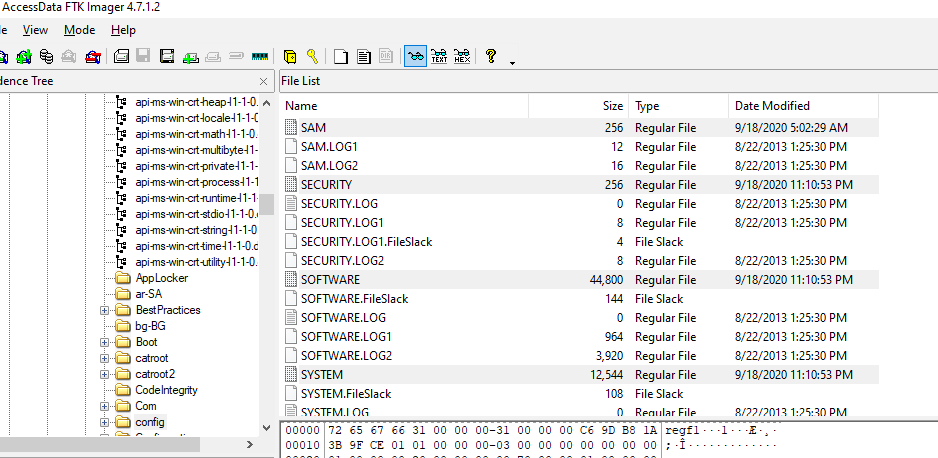Screen dimensions: 938x458
Task: Open the View menu
Action: (35, 30)
